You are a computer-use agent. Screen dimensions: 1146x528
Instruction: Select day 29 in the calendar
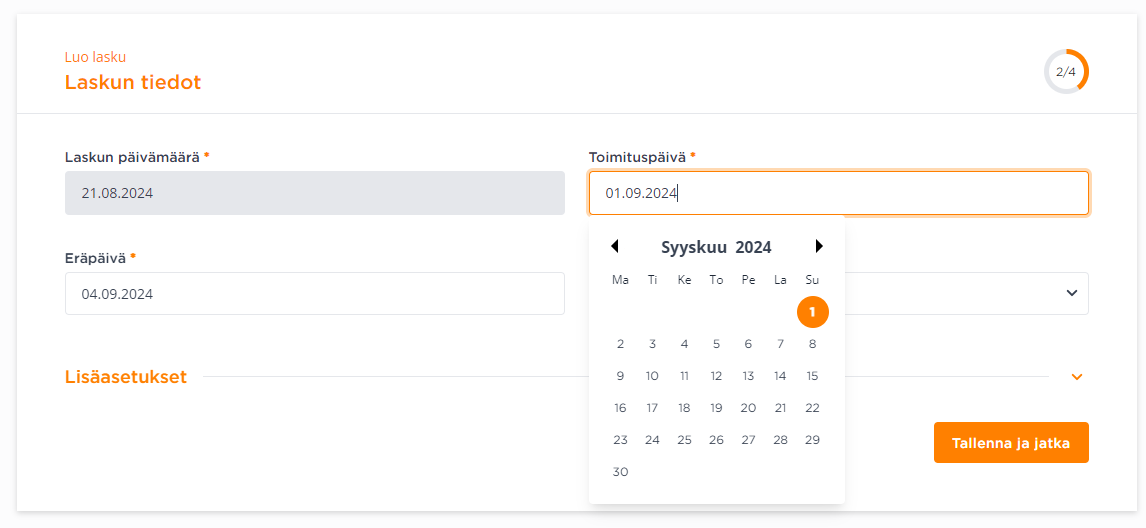point(812,440)
